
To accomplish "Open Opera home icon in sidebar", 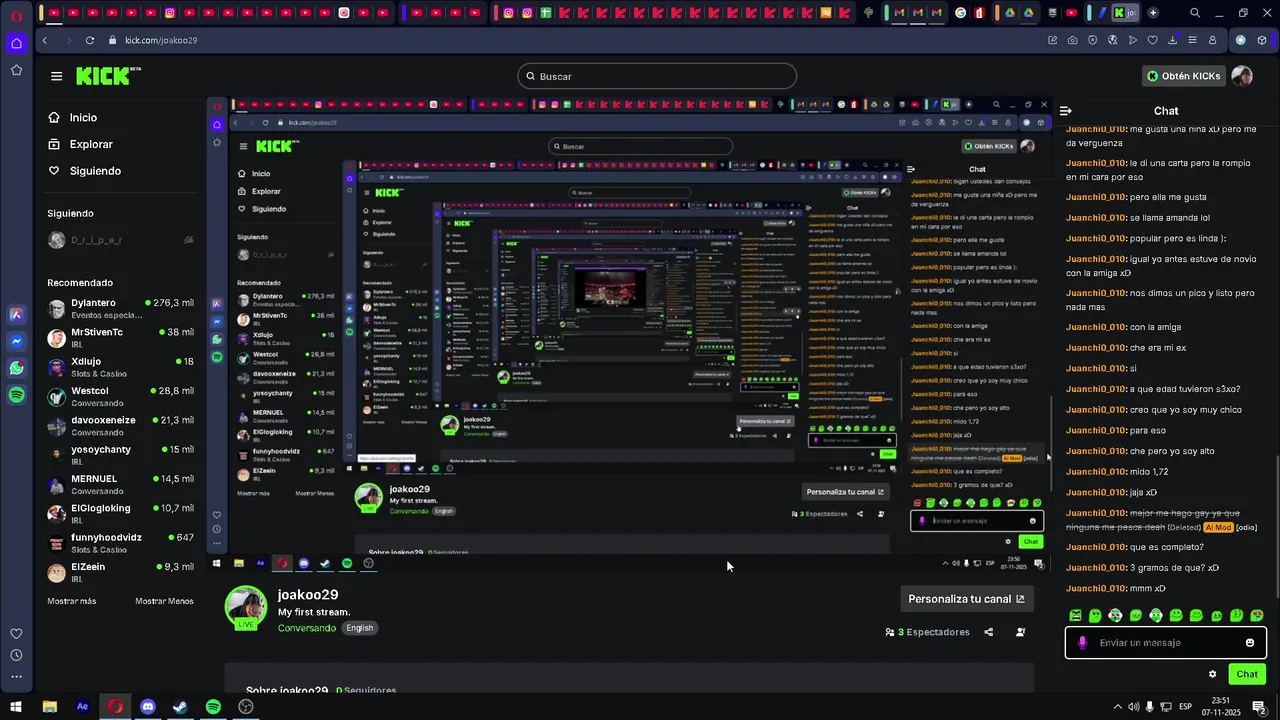I will tap(16, 43).
